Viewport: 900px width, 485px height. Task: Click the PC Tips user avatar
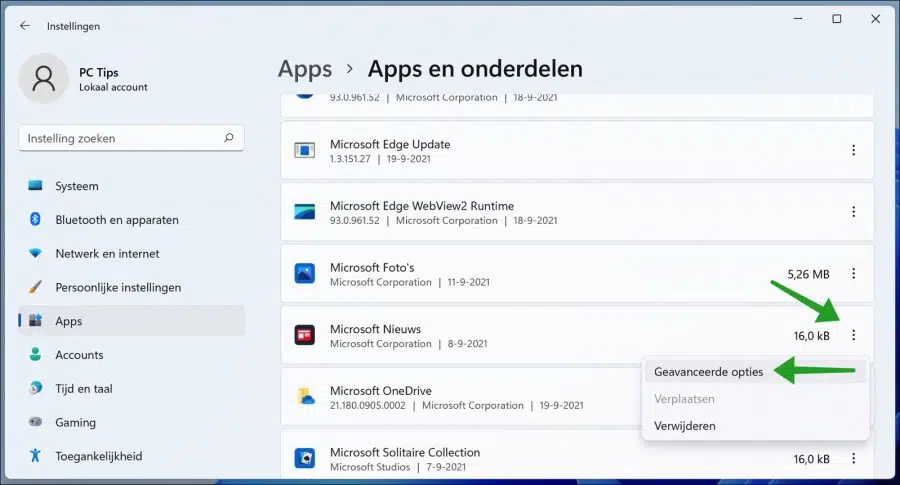pyautogui.click(x=44, y=79)
